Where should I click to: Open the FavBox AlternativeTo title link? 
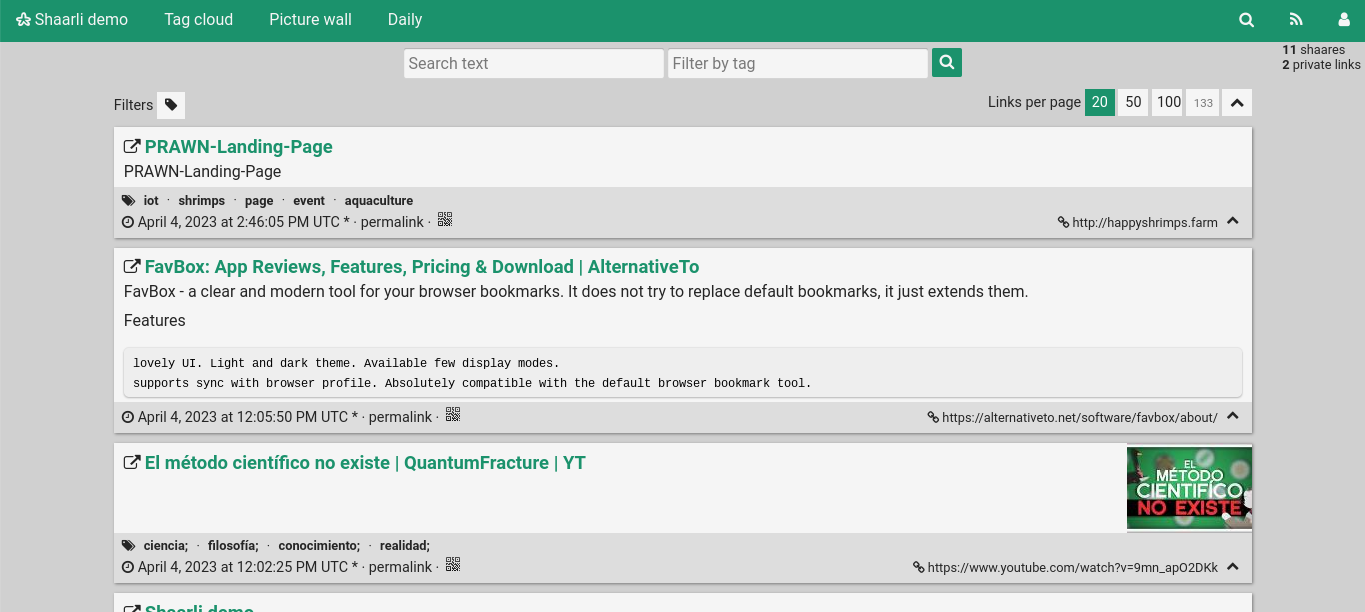[421, 267]
